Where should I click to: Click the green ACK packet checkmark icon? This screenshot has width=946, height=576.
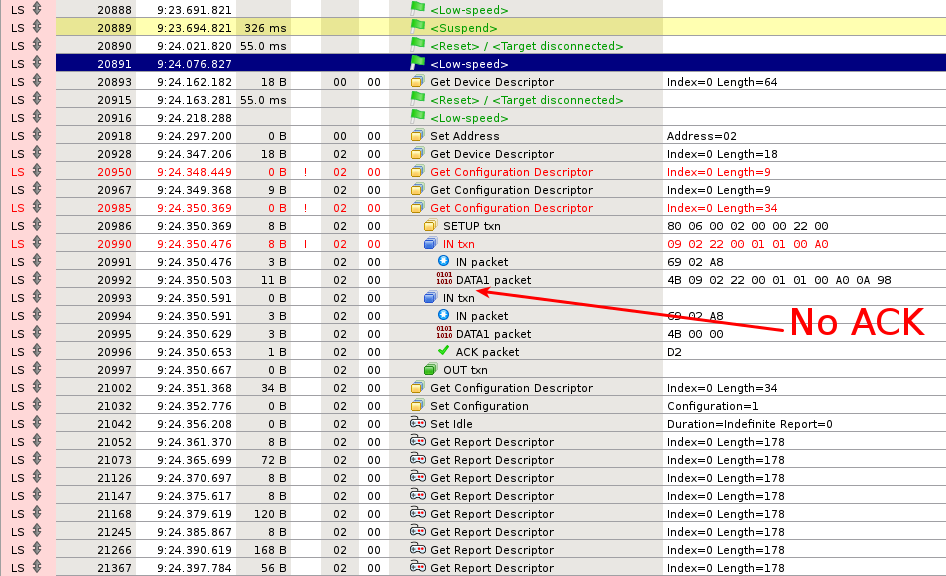coord(442,352)
